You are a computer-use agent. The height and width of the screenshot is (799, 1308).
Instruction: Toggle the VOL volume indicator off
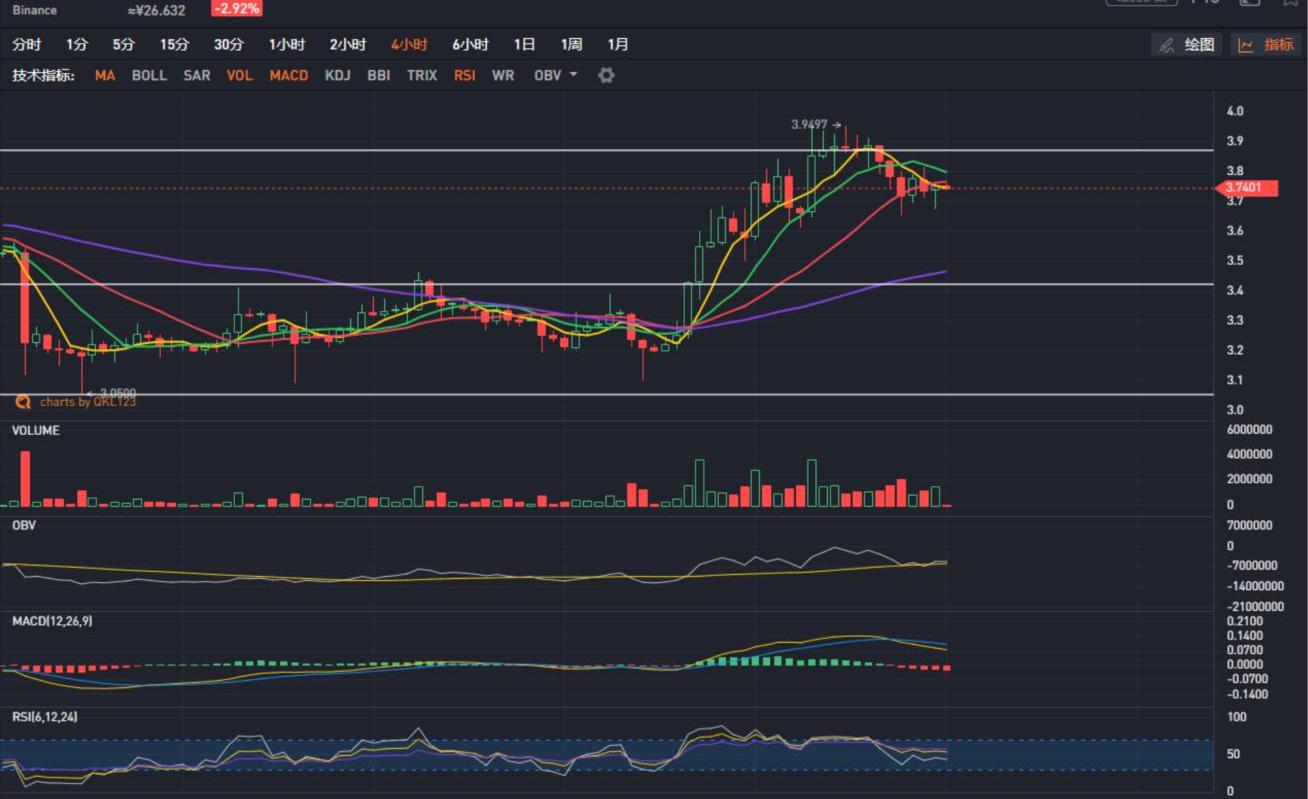(239, 75)
